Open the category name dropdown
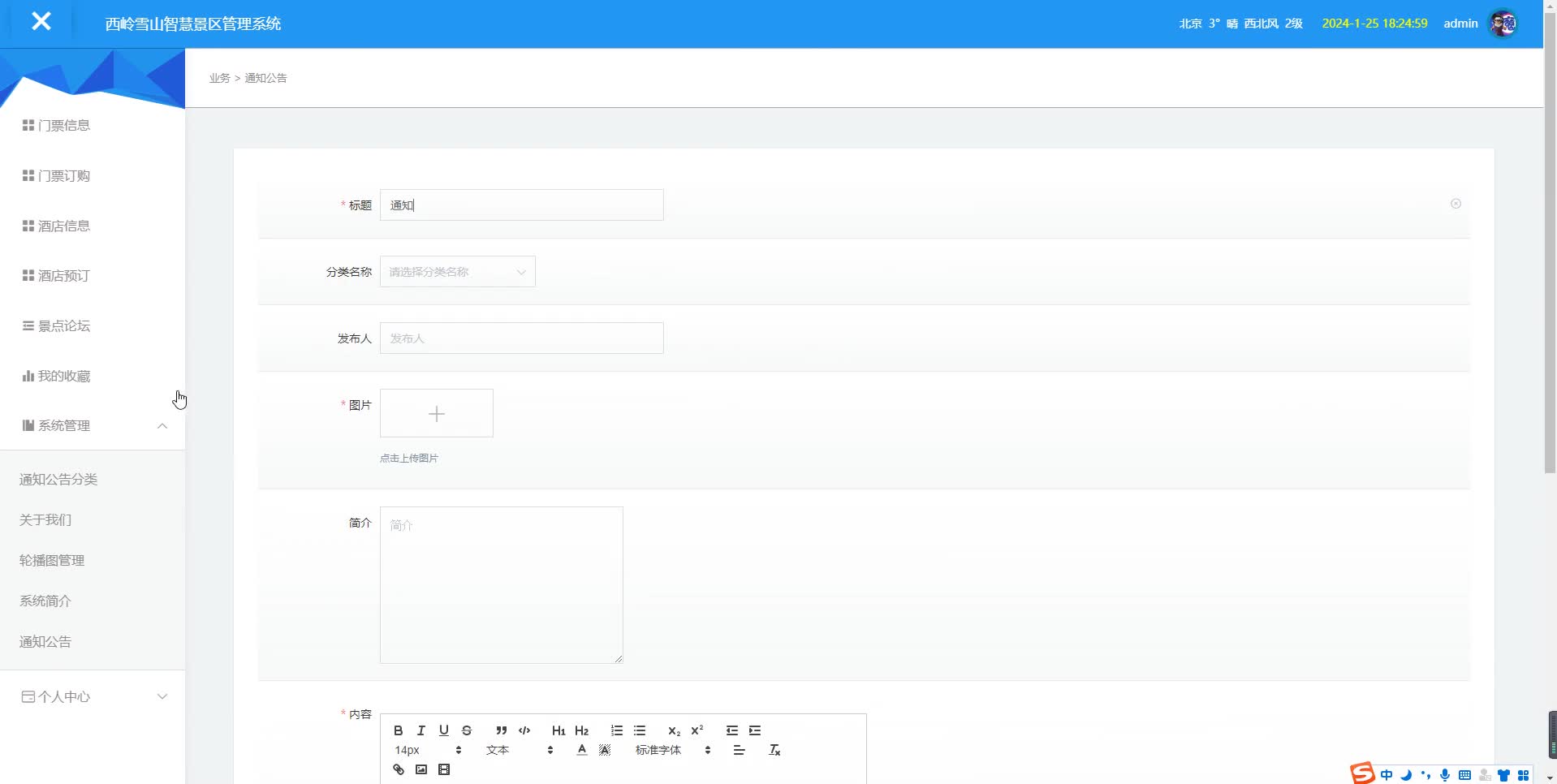The width and height of the screenshot is (1557, 784). click(x=458, y=272)
